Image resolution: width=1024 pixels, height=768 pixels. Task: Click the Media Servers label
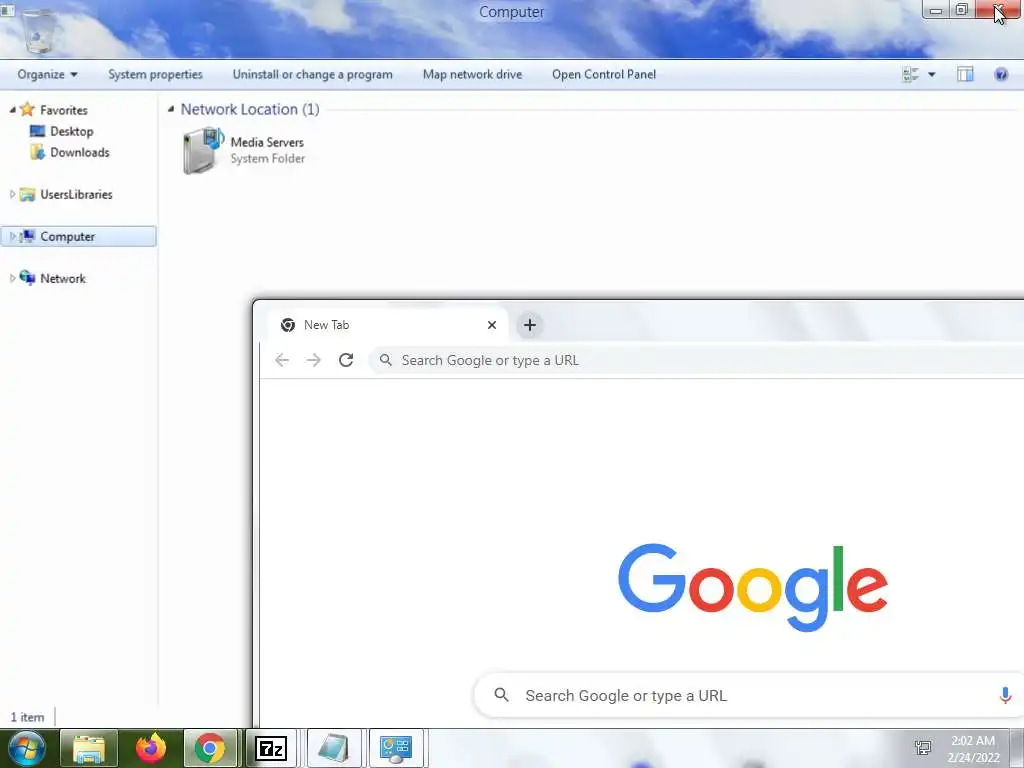pos(267,142)
